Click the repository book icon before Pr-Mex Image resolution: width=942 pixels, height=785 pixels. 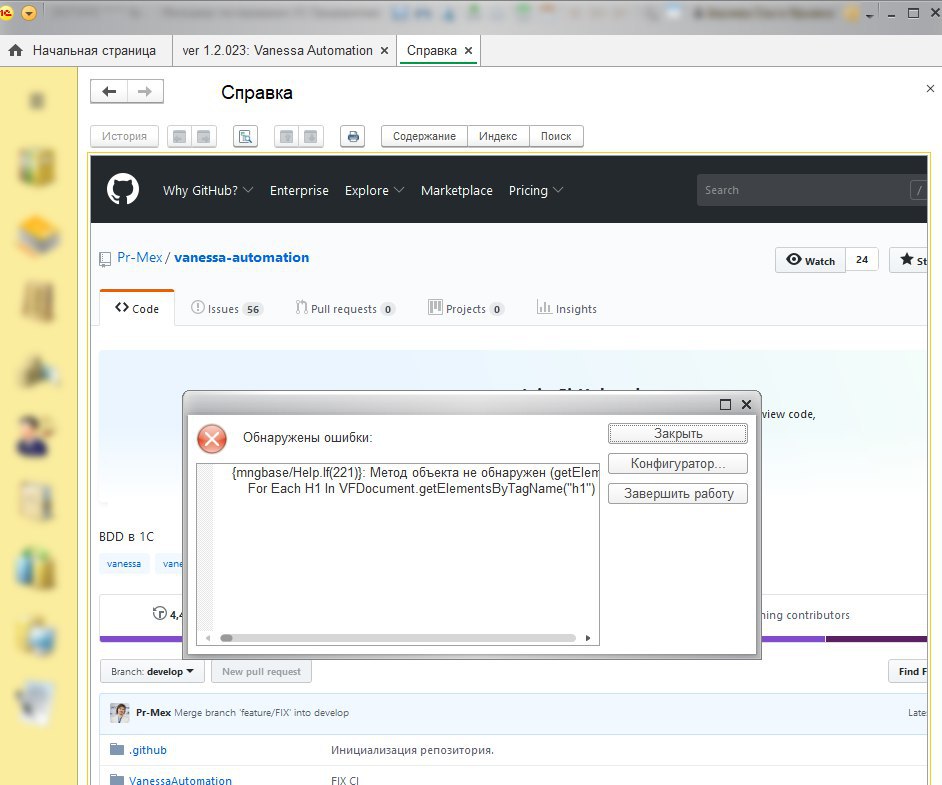[105, 259]
